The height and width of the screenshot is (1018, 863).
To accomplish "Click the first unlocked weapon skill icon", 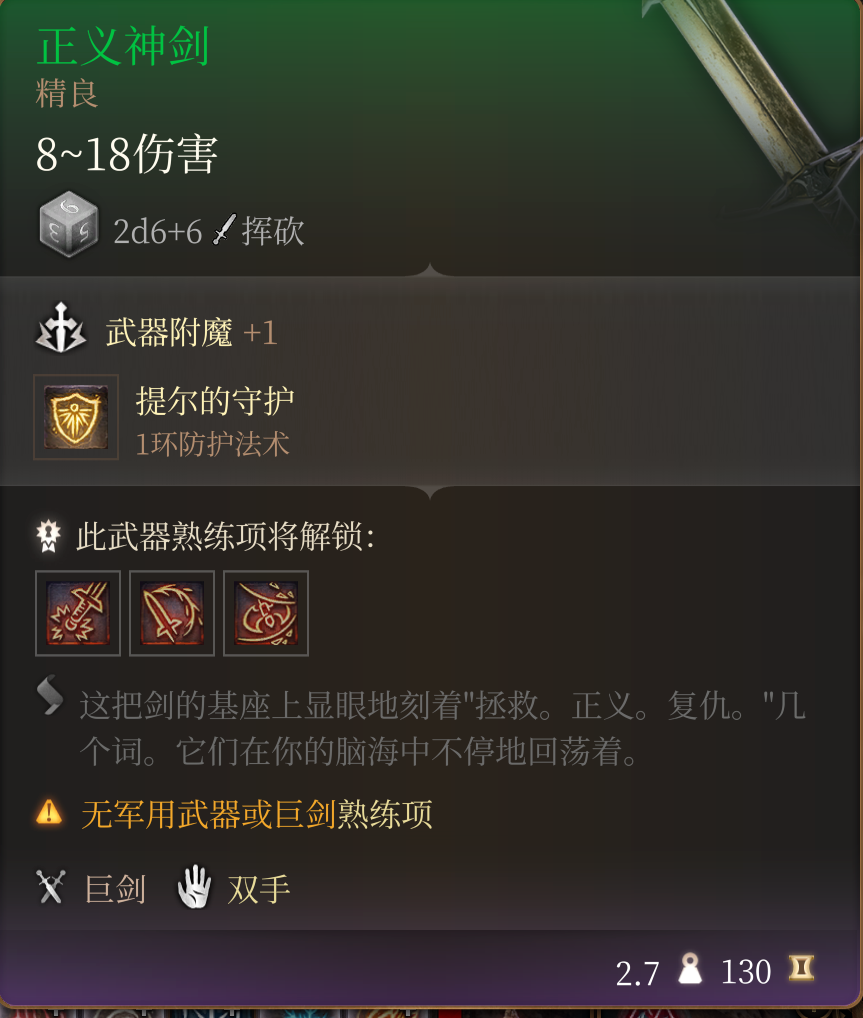I will [x=78, y=613].
